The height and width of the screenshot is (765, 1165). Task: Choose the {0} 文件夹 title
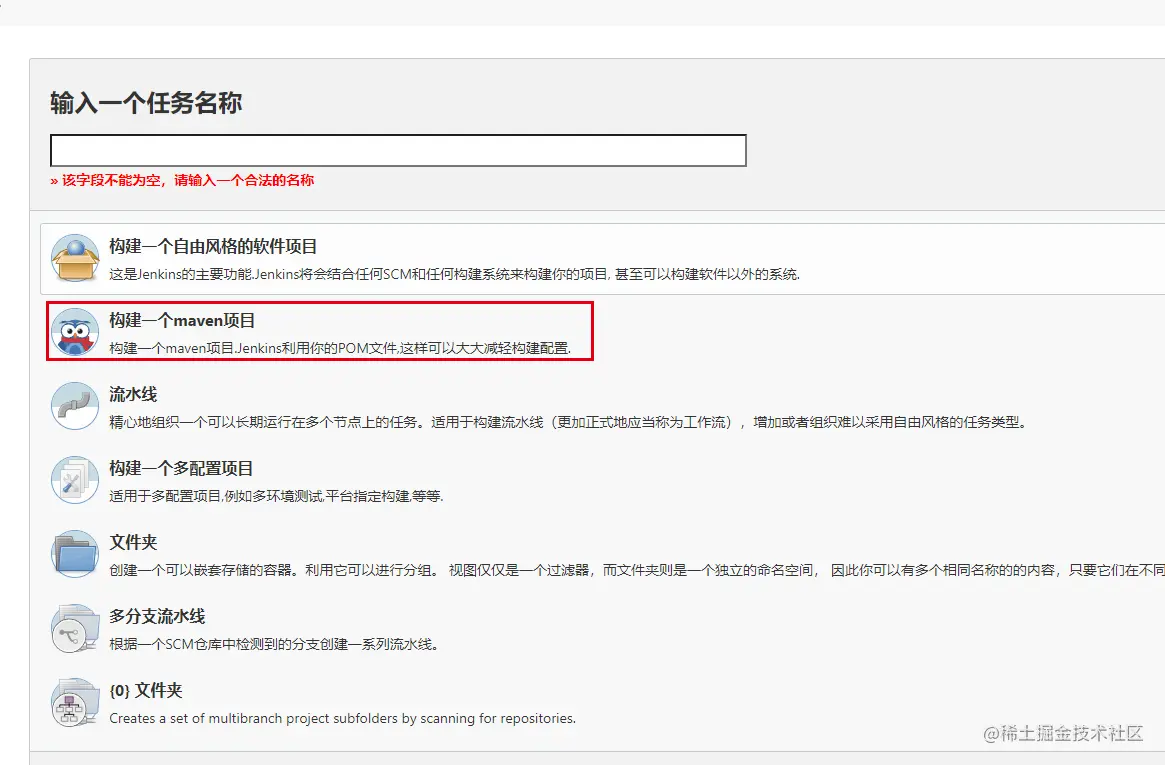click(x=146, y=691)
